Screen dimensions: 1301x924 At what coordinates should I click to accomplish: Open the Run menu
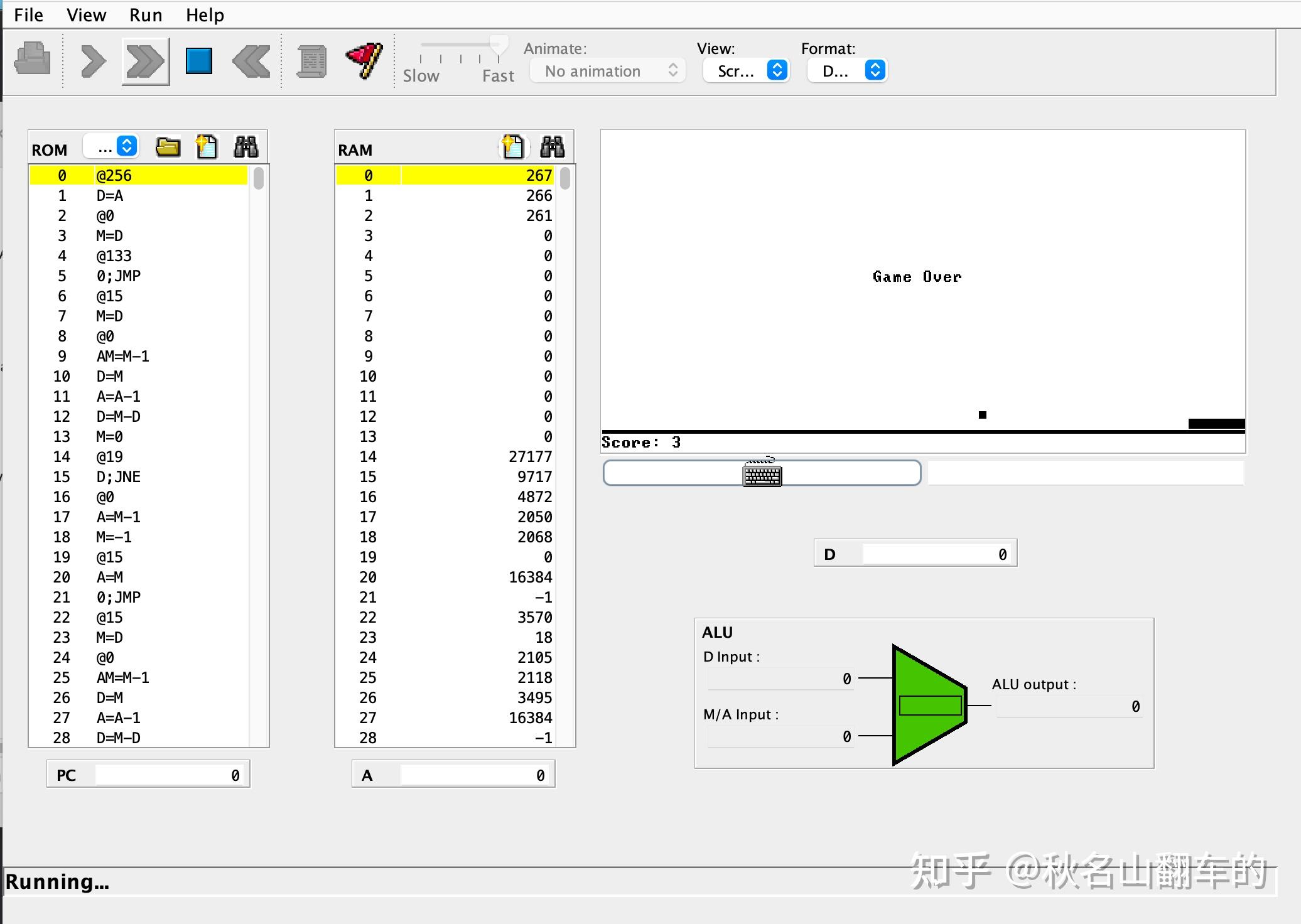[145, 14]
